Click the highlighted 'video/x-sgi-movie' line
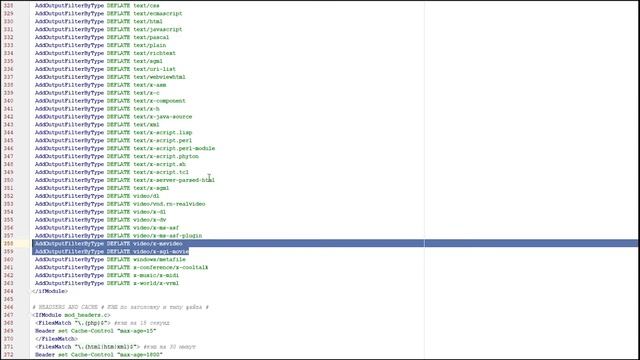The height and width of the screenshot is (360, 640). [112, 251]
